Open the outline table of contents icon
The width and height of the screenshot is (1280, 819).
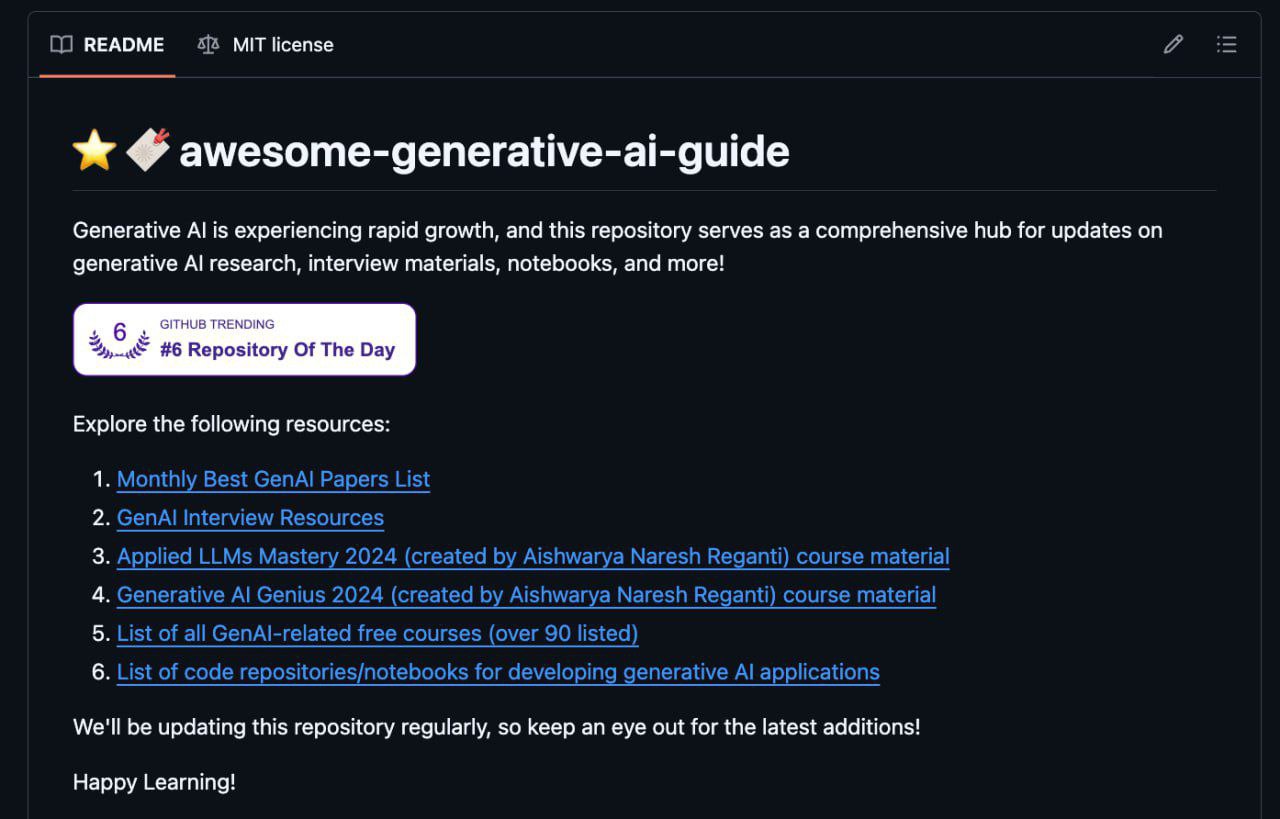[1226, 44]
